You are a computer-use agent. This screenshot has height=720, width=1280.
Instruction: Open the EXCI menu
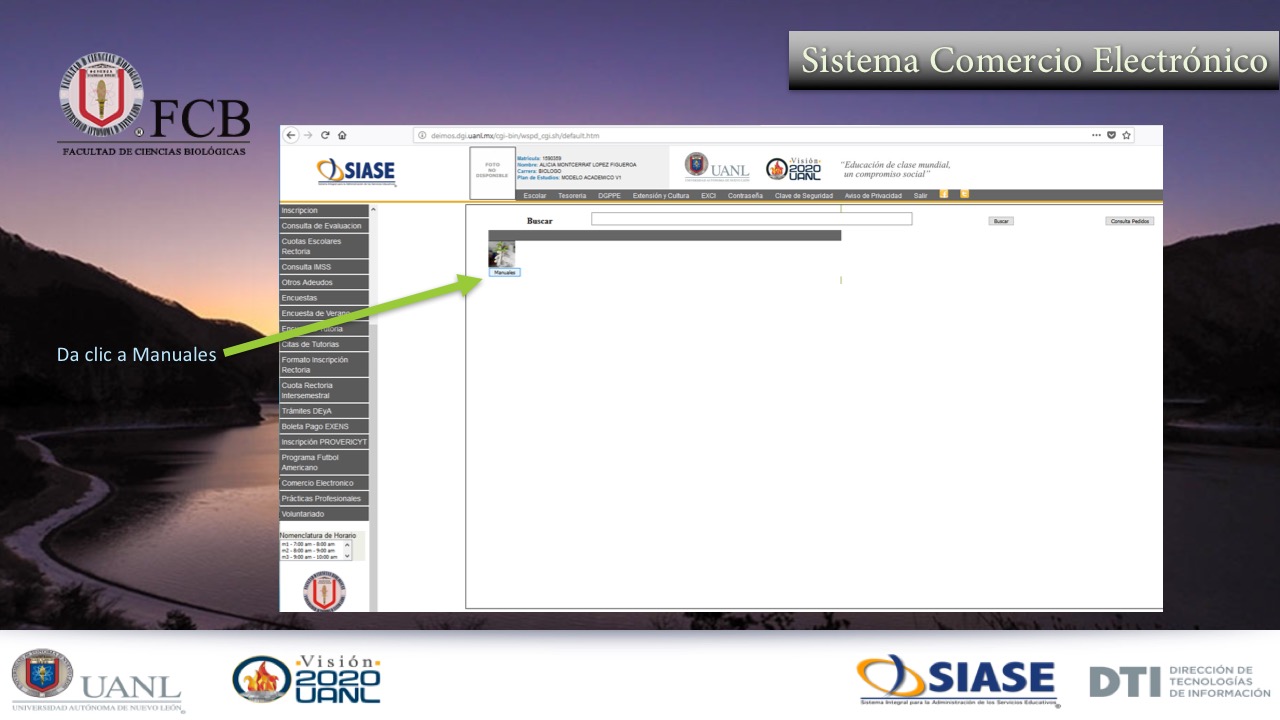(708, 196)
